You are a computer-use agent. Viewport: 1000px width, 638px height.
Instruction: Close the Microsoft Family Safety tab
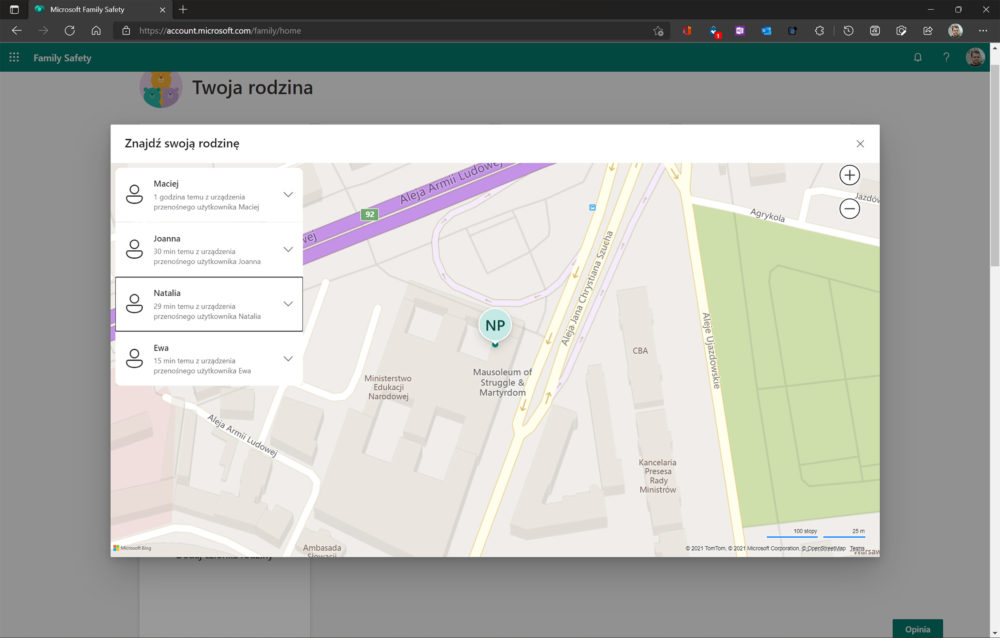pyautogui.click(x=162, y=10)
